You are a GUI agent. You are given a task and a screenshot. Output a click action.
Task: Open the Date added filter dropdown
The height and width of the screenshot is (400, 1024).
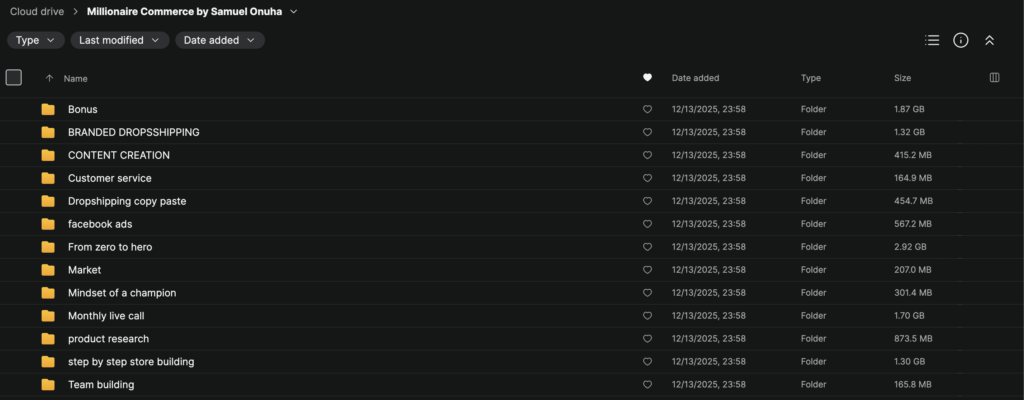pyautogui.click(x=219, y=41)
